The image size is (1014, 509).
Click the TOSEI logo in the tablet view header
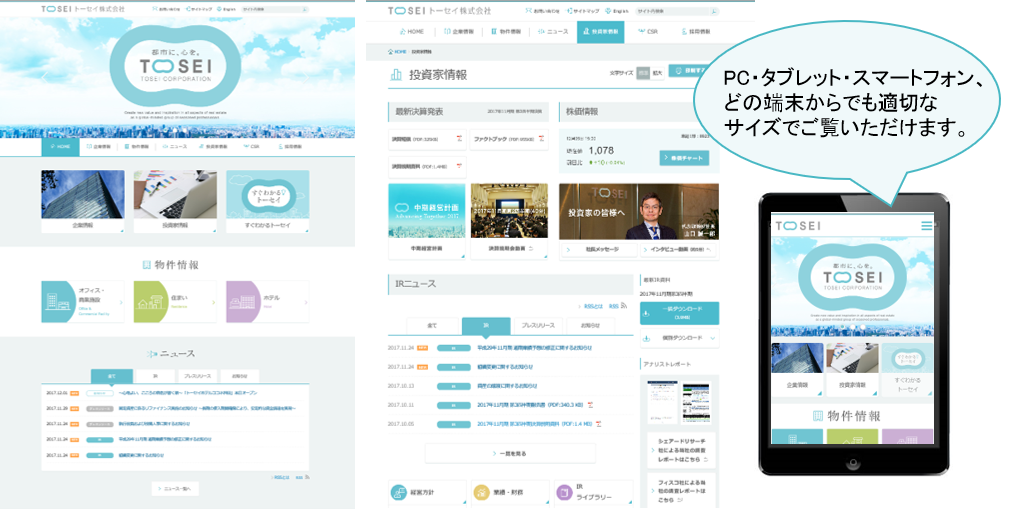click(x=798, y=226)
